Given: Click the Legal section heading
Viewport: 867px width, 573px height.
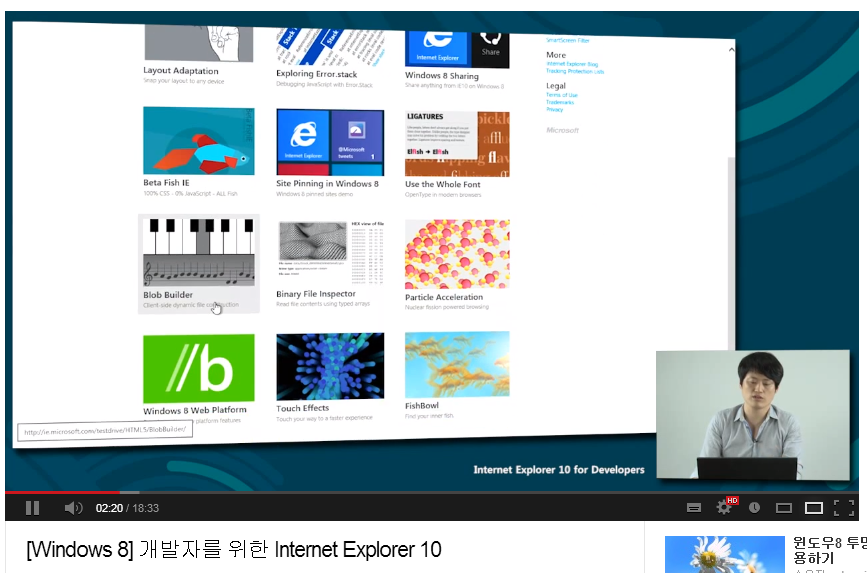Looking at the screenshot, I should pyautogui.click(x=556, y=86).
